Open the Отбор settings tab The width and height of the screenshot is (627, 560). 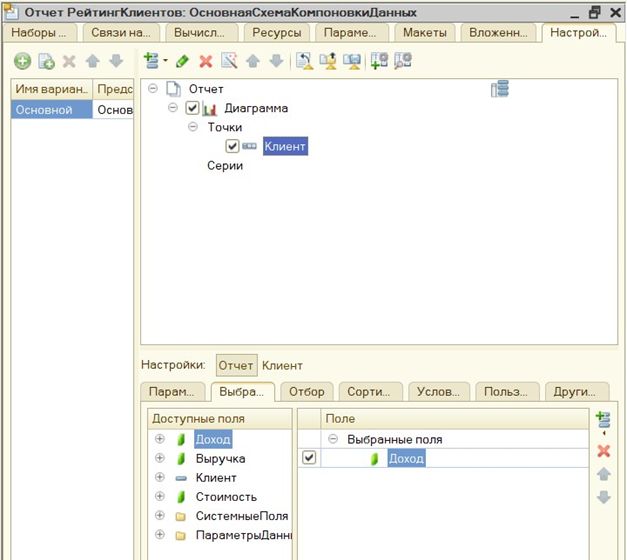click(307, 392)
